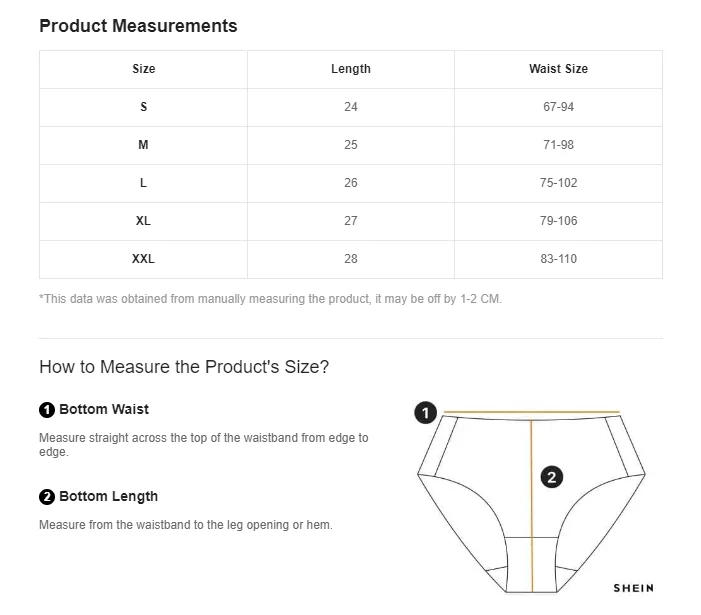This screenshot has height=615, width=701.
Task: Click the length value 24 cell
Action: coord(351,107)
